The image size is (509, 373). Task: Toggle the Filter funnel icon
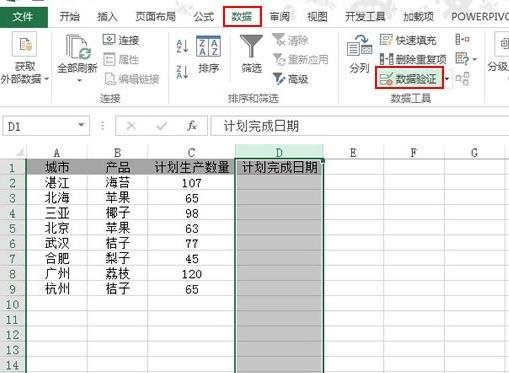251,46
